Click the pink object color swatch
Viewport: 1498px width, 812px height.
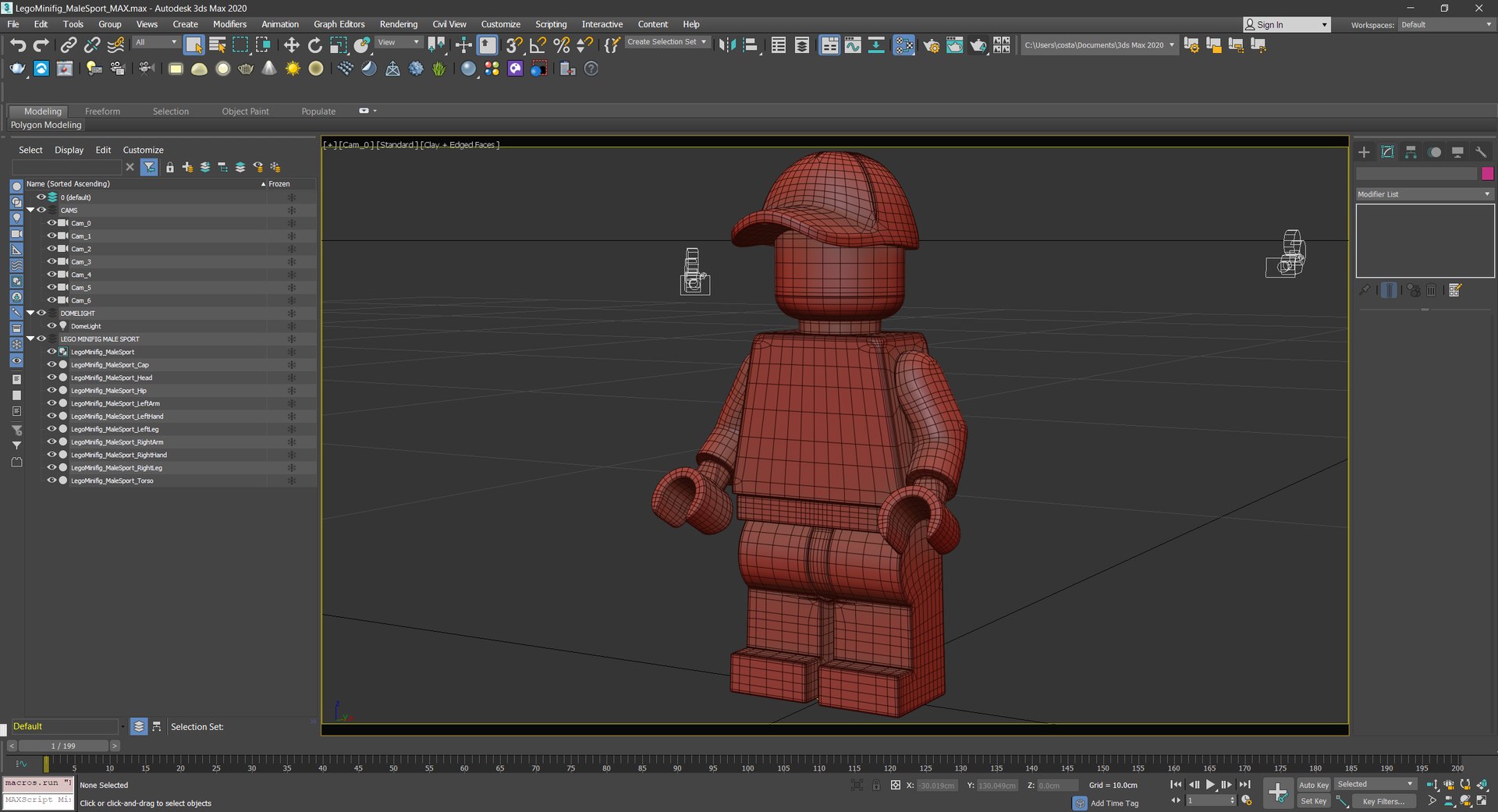tap(1487, 174)
